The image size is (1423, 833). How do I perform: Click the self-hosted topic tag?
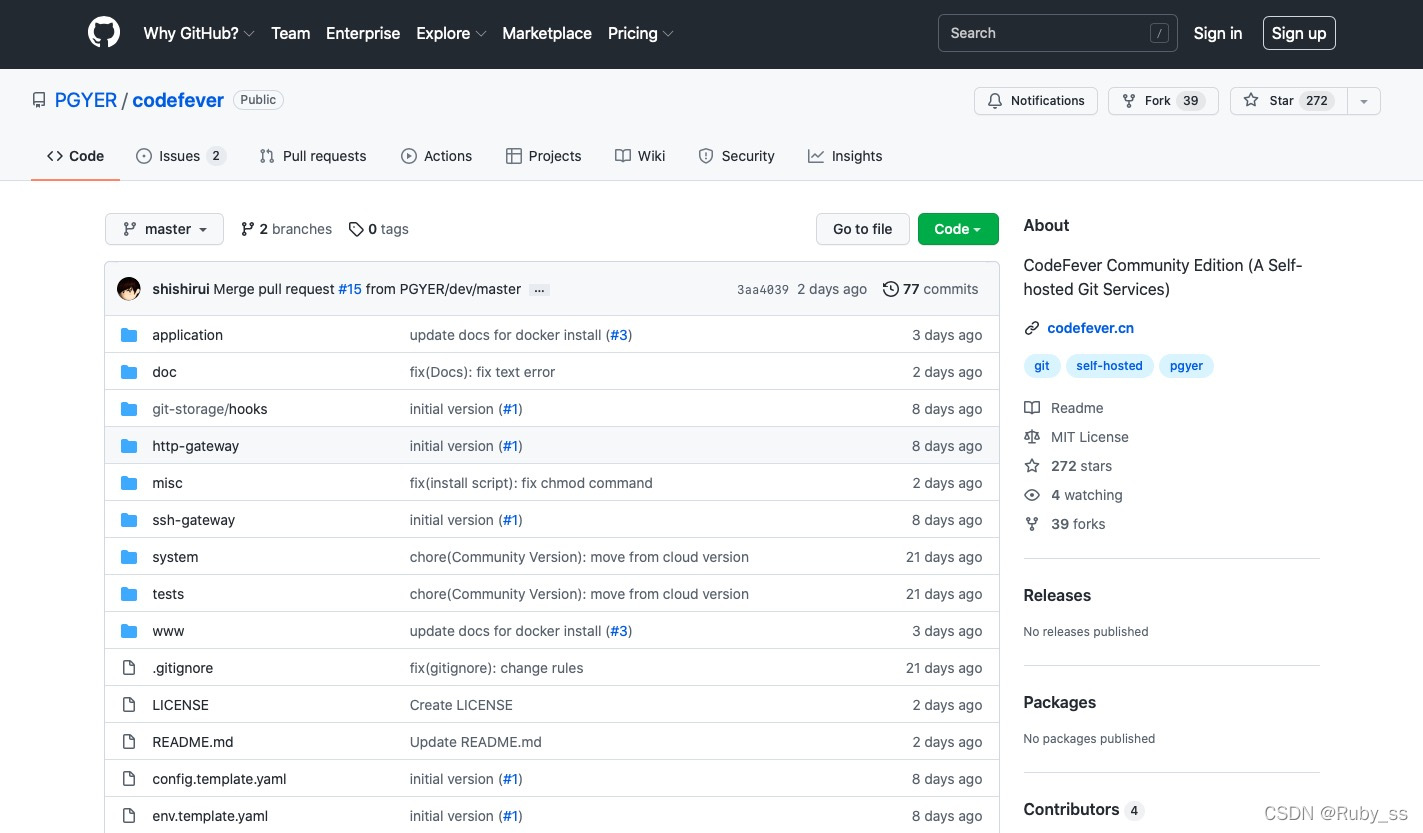1109,366
